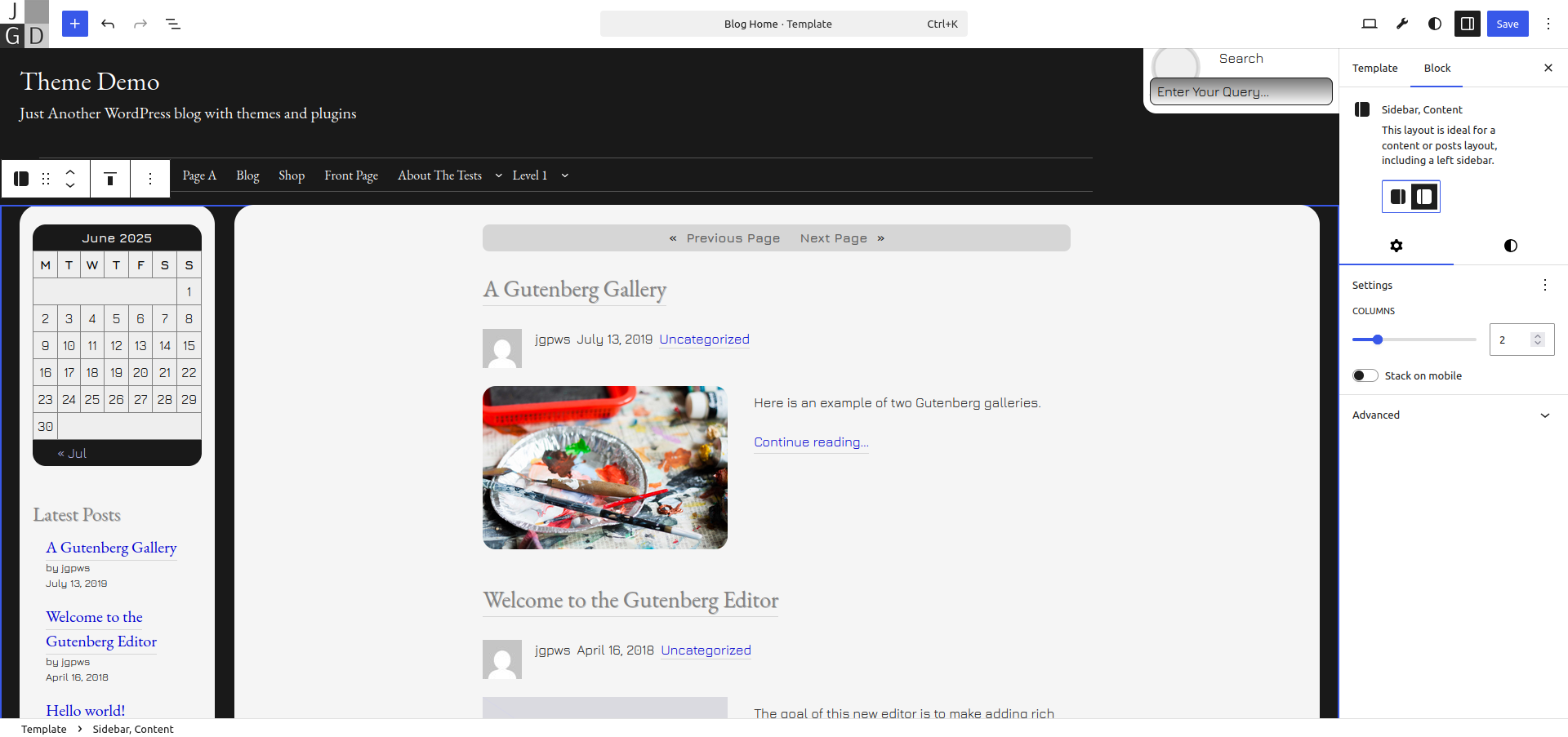
Task: Toggle the settings sidebar panel icon
Action: pos(1468,24)
